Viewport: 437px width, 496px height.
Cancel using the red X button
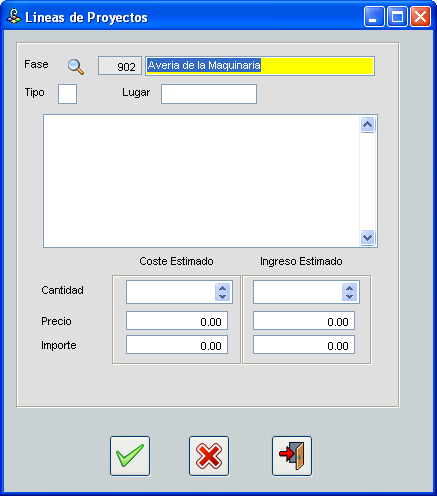[209, 456]
